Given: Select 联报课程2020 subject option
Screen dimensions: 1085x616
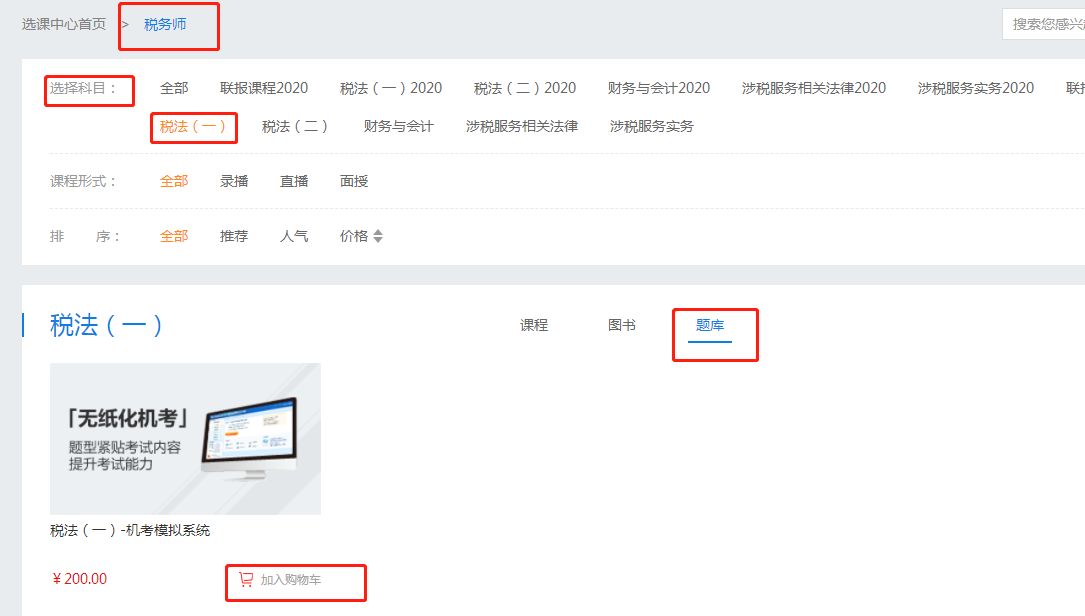Looking at the screenshot, I should pos(264,88).
